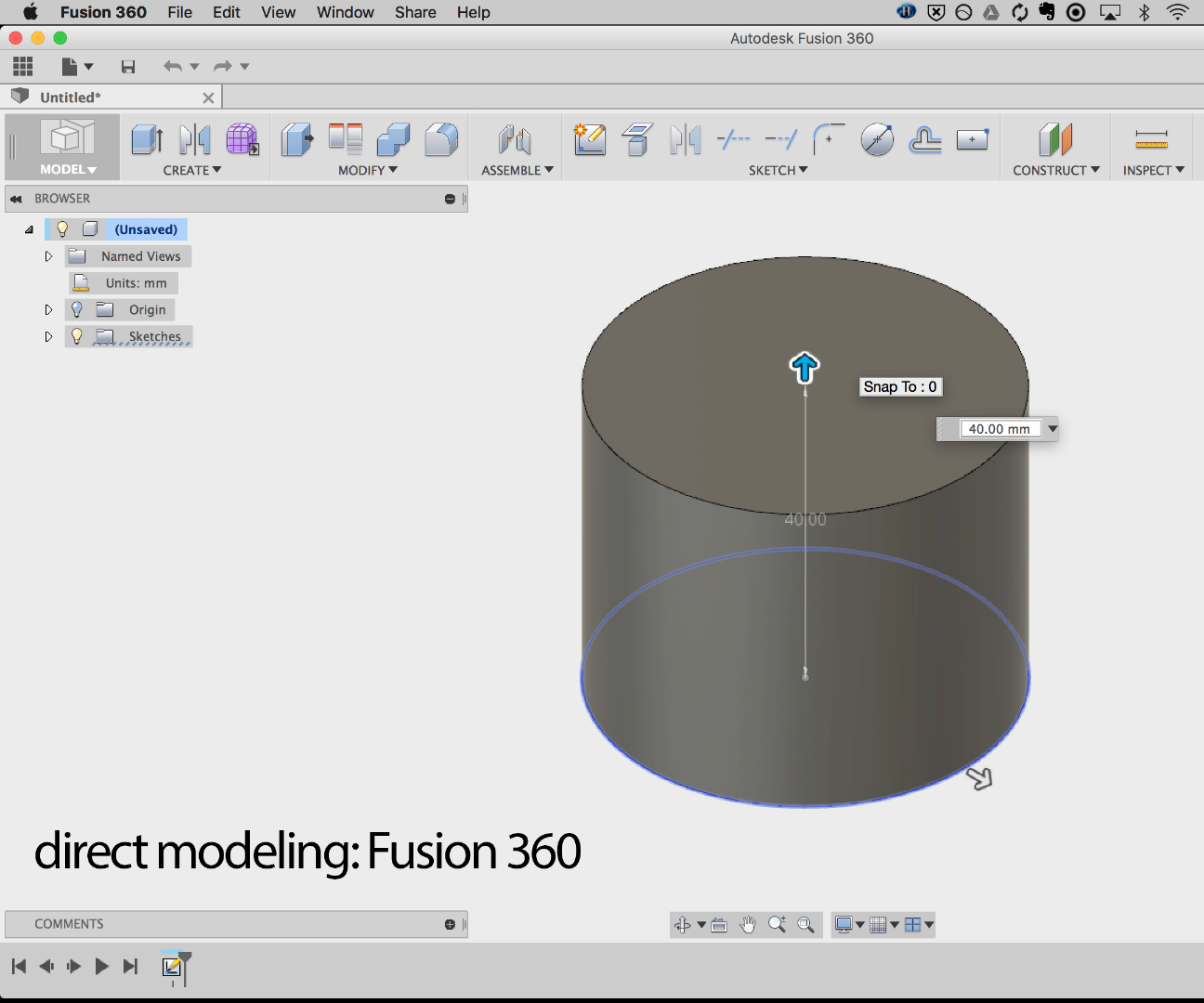Activate the Pan tool in the navigation bar

point(749,924)
